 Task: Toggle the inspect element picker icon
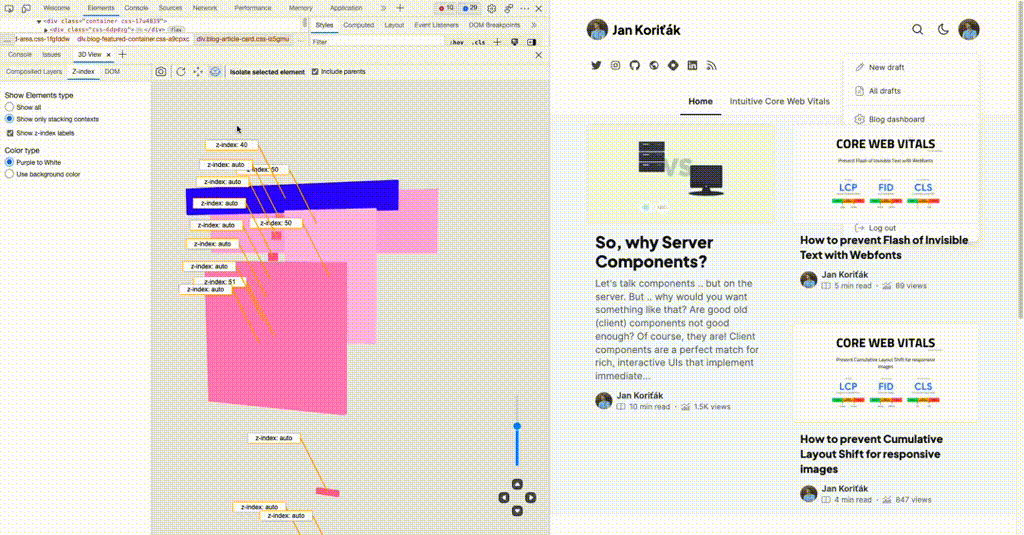[x=9, y=8]
